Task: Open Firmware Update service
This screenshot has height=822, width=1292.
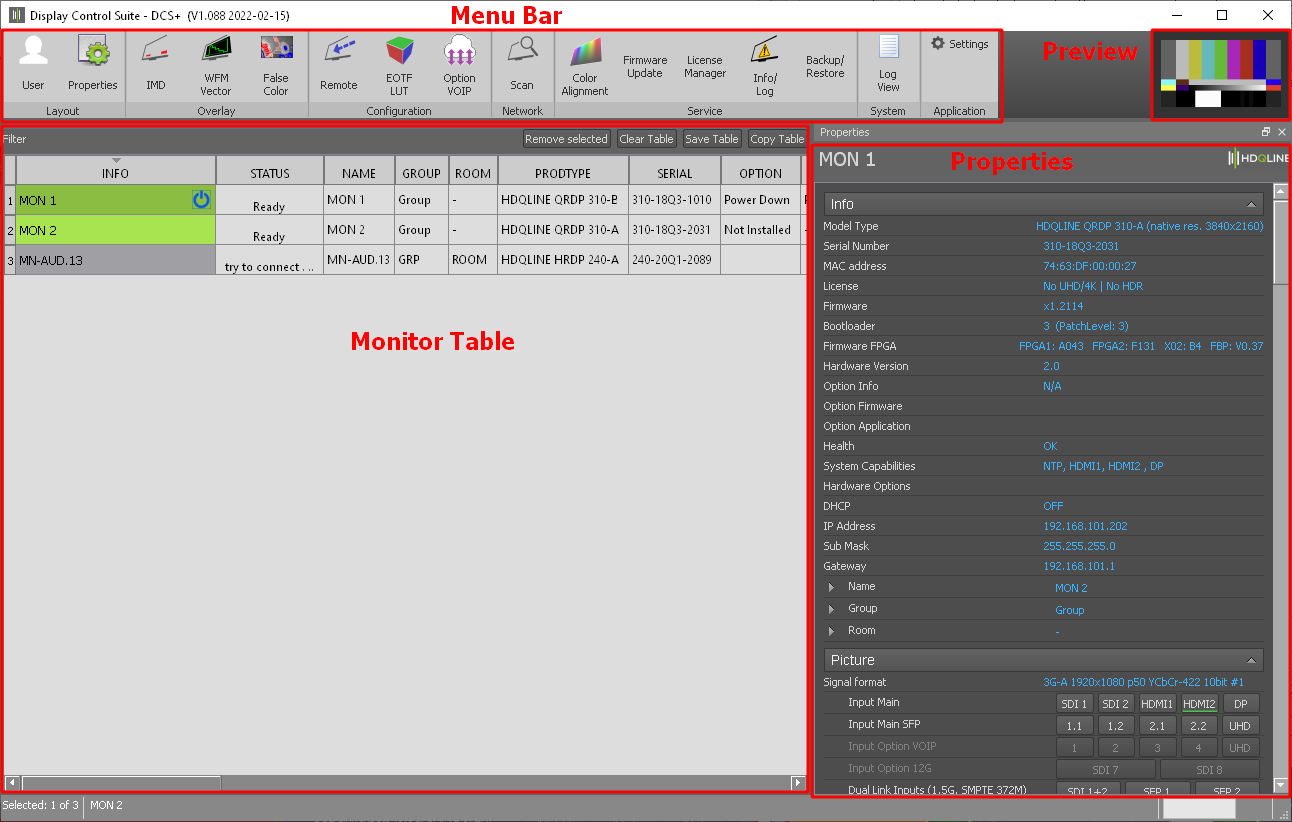Action: [x=645, y=67]
